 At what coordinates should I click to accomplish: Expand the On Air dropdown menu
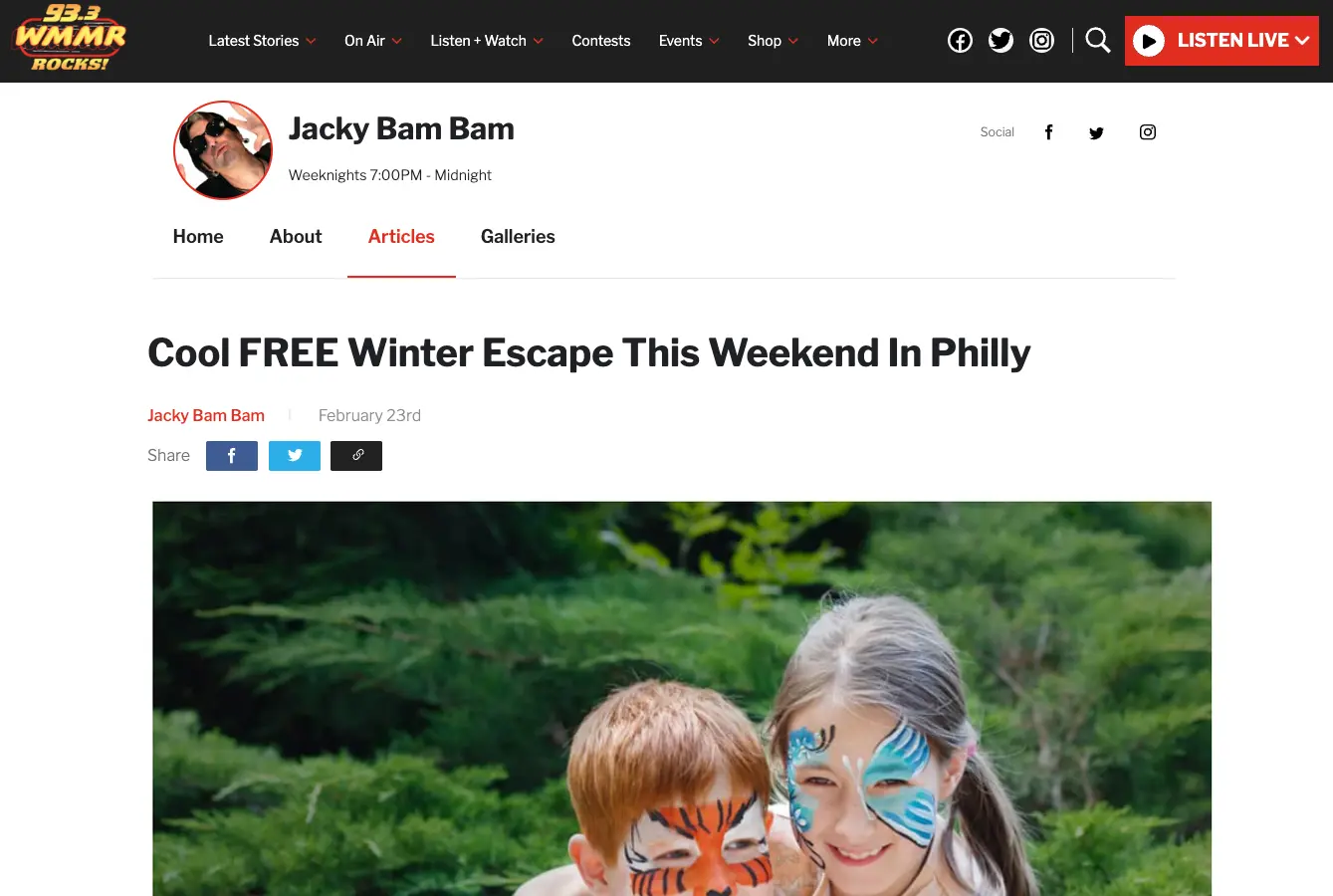tap(373, 41)
